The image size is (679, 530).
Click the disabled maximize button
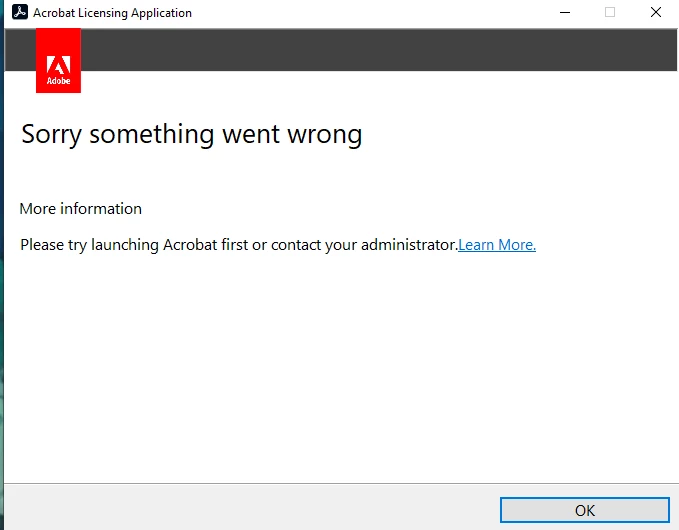coord(610,12)
